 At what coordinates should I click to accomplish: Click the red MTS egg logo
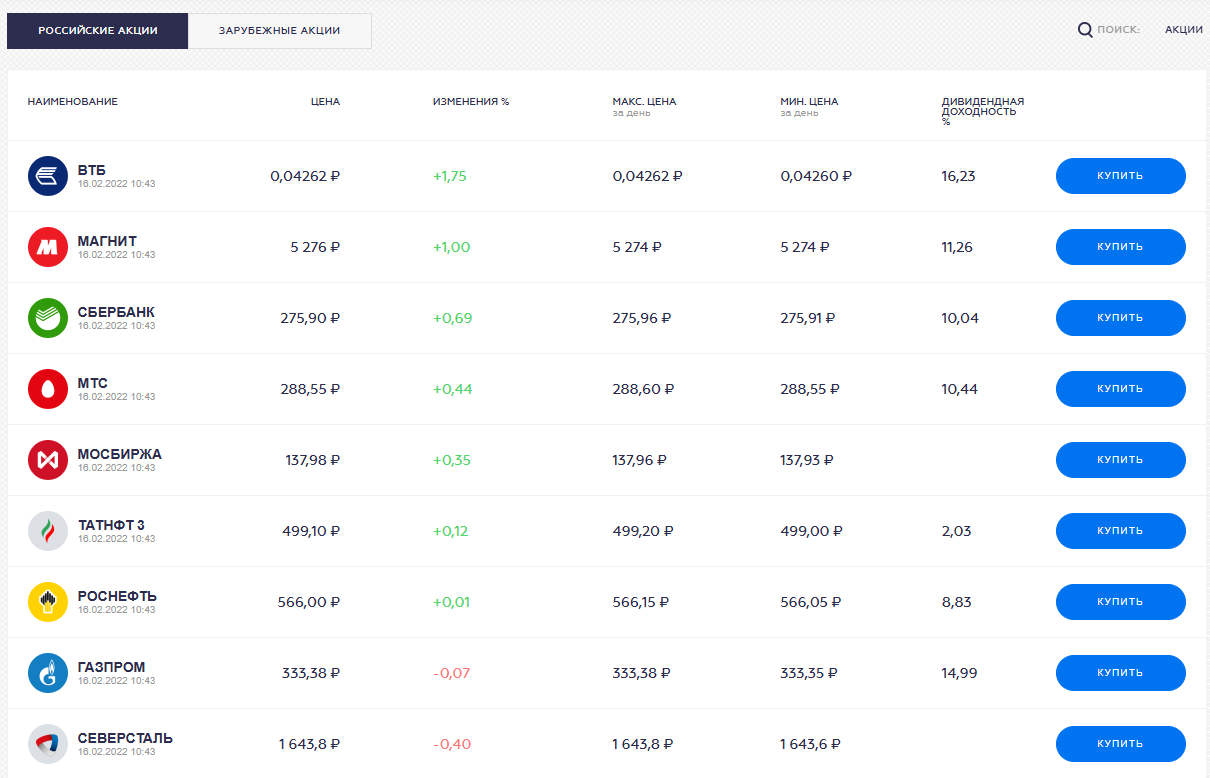coord(48,389)
